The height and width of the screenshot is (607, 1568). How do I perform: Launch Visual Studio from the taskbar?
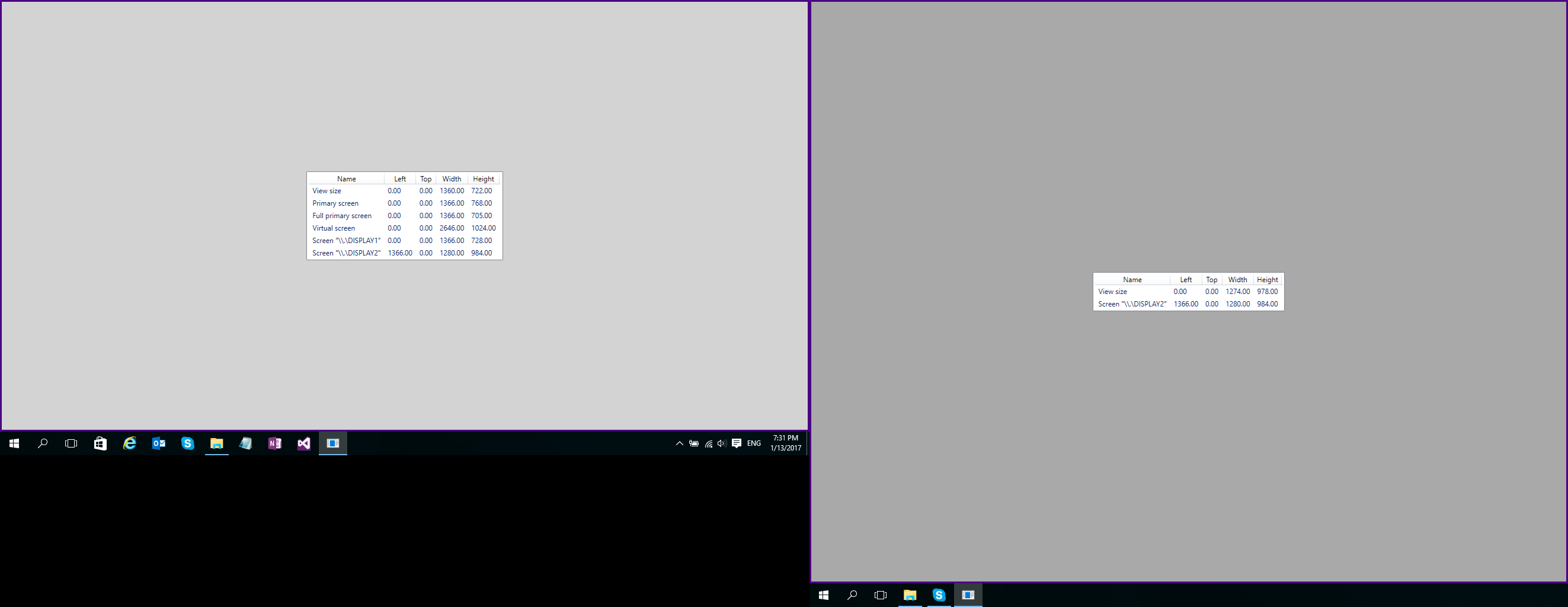(304, 443)
